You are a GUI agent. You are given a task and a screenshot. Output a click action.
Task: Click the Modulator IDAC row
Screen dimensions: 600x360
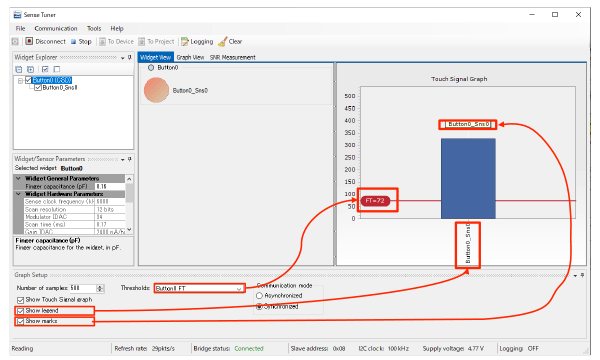coord(74,217)
